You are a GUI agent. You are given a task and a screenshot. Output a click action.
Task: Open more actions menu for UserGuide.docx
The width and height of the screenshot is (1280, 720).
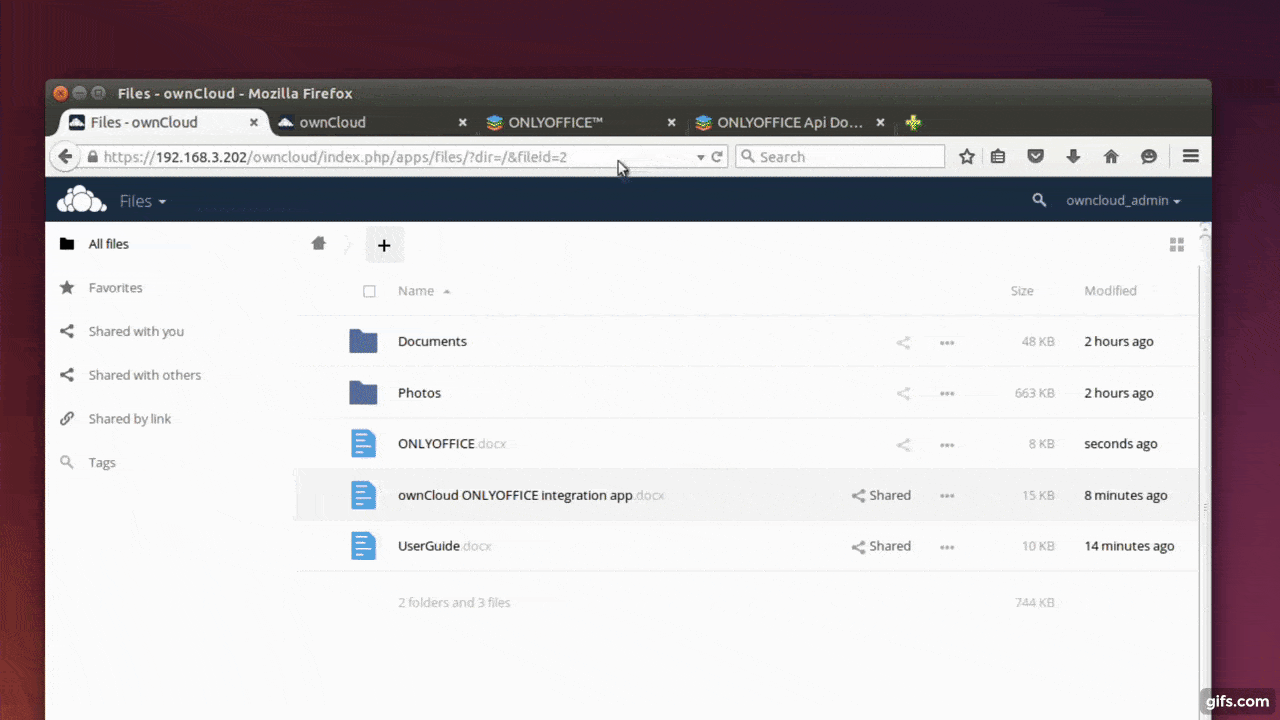(x=946, y=547)
